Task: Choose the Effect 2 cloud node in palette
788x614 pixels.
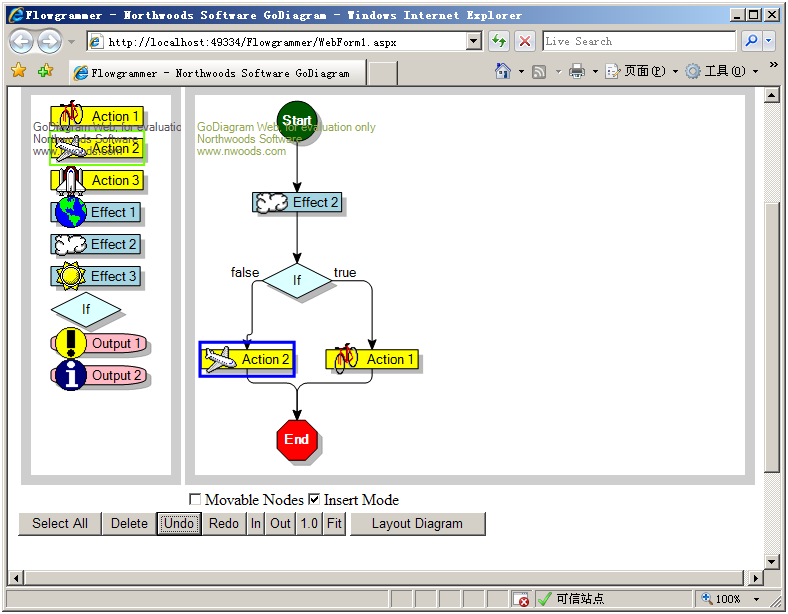Action: coord(95,244)
